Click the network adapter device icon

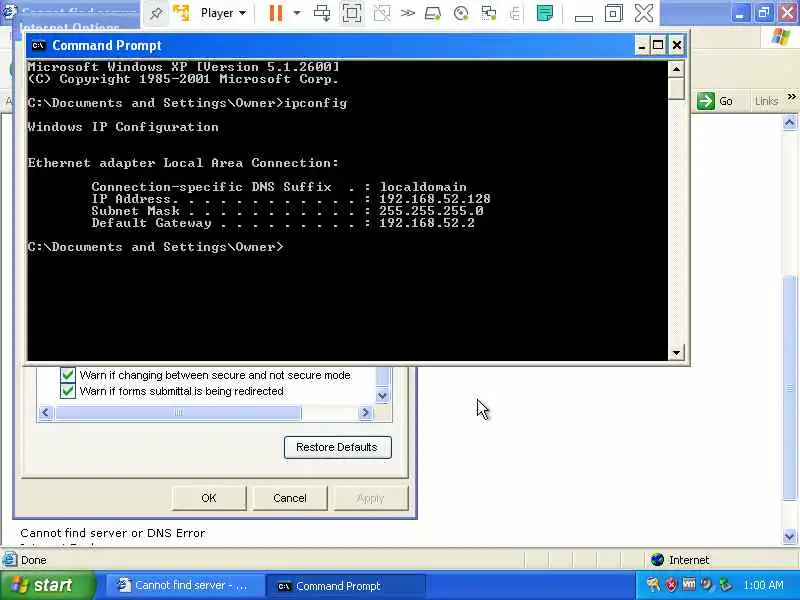[489, 13]
